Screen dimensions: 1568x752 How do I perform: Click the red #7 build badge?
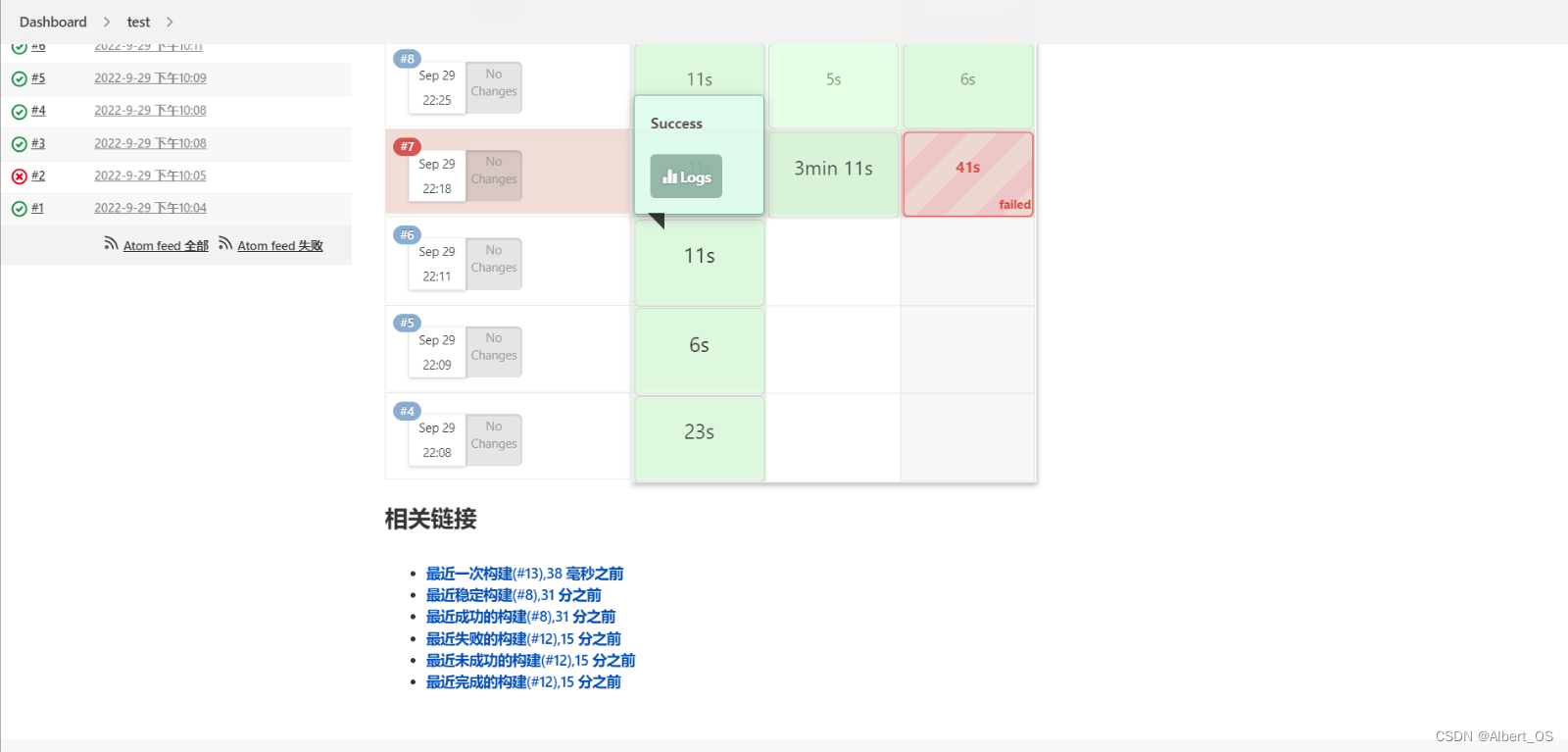click(407, 146)
